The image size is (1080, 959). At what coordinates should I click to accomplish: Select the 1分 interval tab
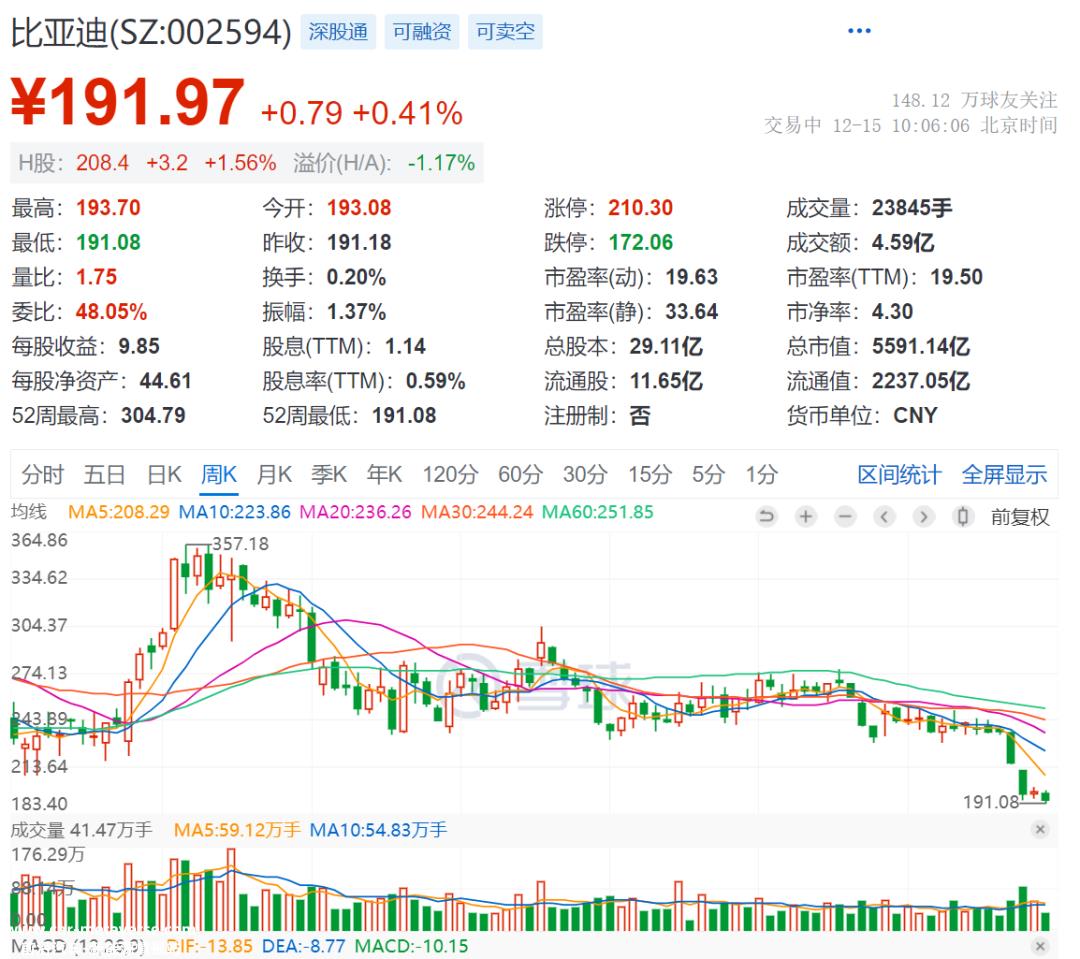coord(761,474)
